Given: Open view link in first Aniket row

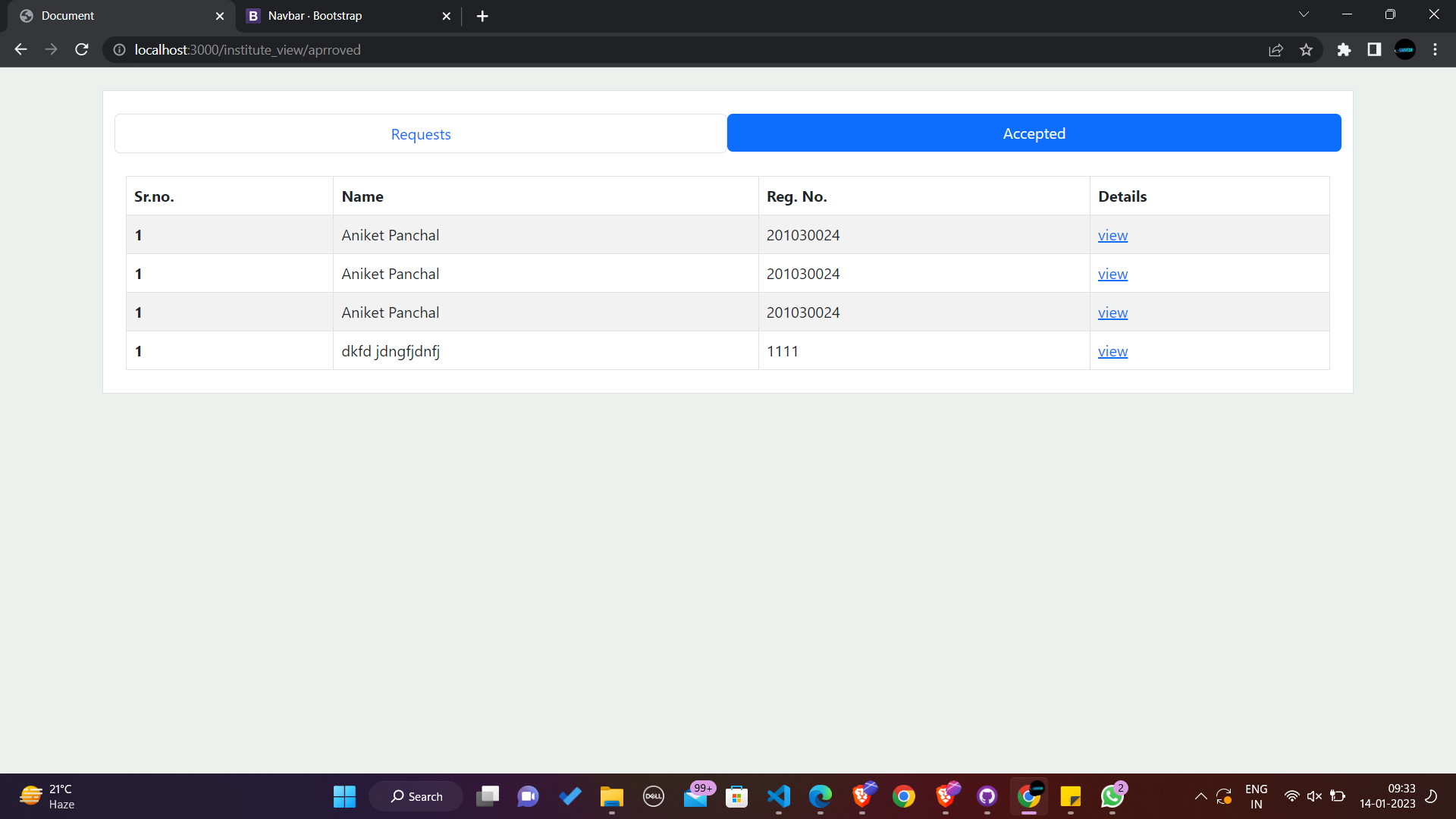Looking at the screenshot, I should [x=1112, y=235].
